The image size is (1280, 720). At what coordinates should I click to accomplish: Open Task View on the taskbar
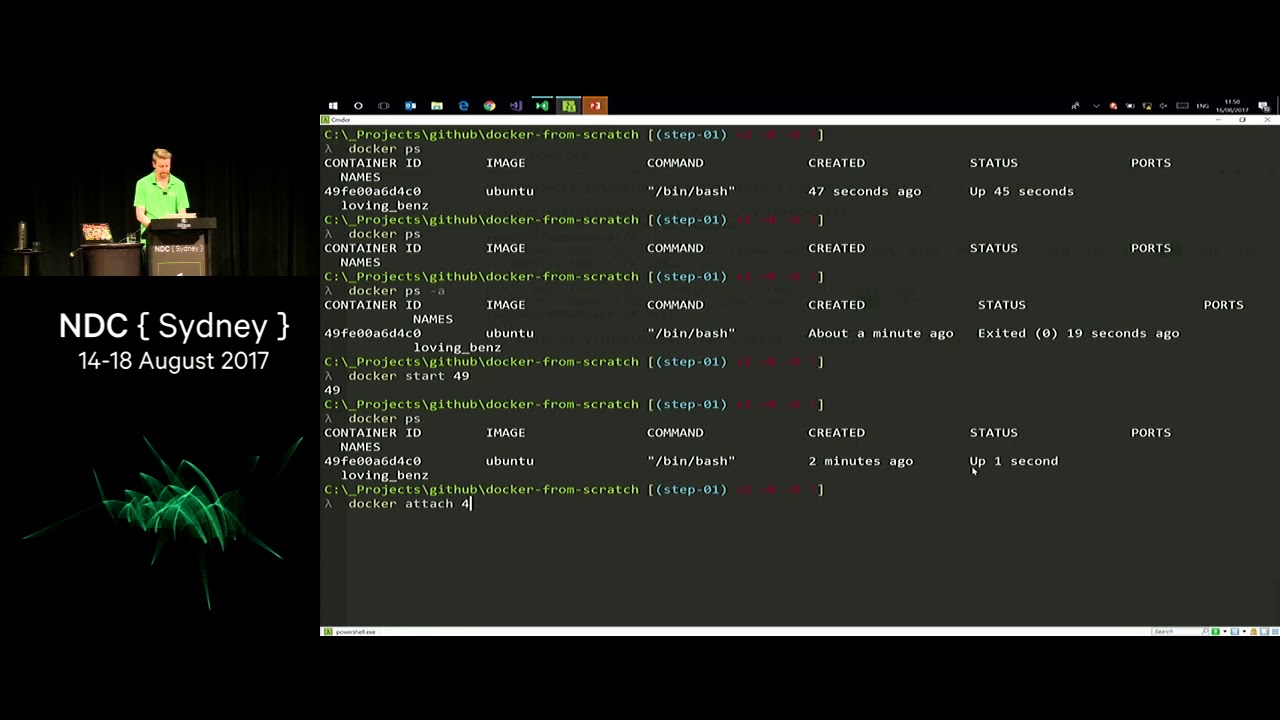tap(384, 105)
